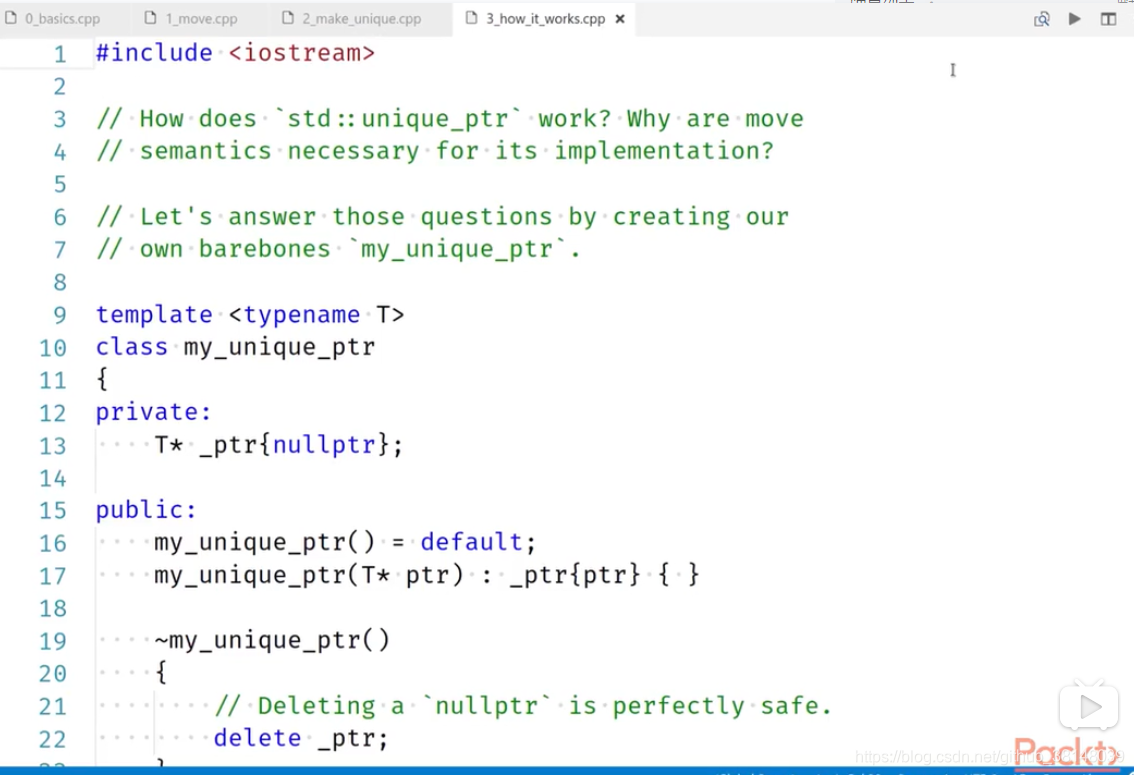
Task: Split the editor with layout icon
Action: pyautogui.click(x=1108, y=19)
